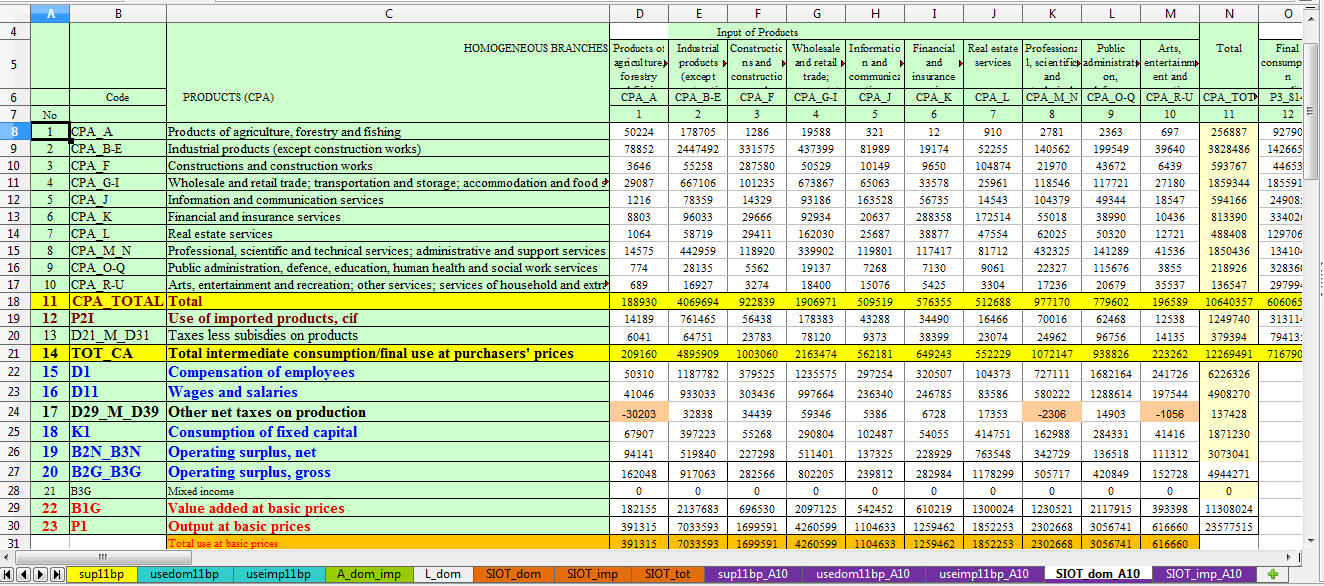Select column C header

388,13
